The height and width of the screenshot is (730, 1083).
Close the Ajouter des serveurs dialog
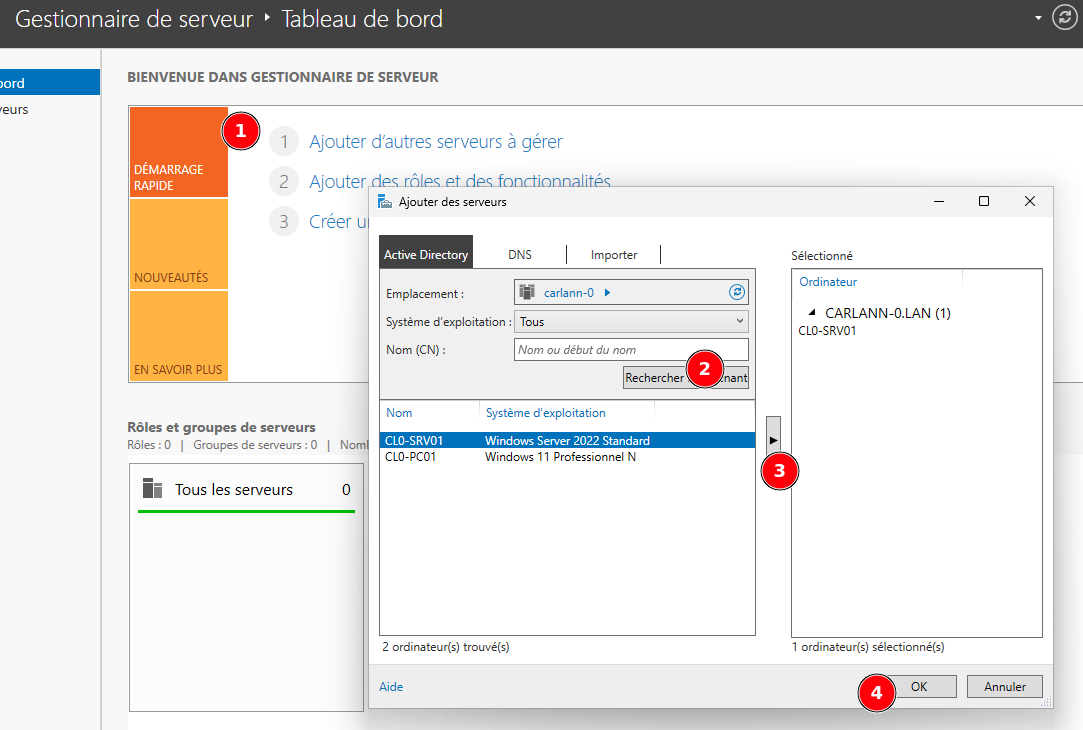pyautogui.click(x=1030, y=201)
